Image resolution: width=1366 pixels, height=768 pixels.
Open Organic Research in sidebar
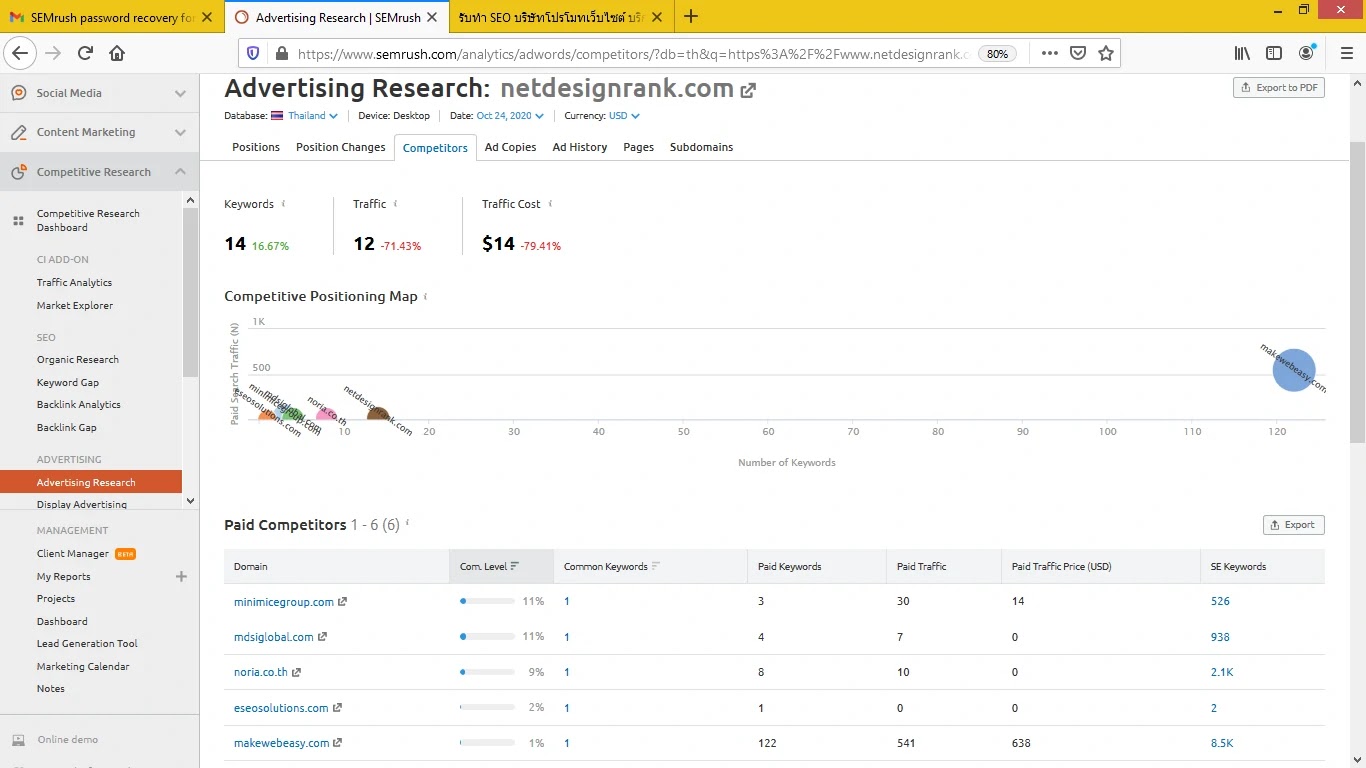[x=78, y=360]
